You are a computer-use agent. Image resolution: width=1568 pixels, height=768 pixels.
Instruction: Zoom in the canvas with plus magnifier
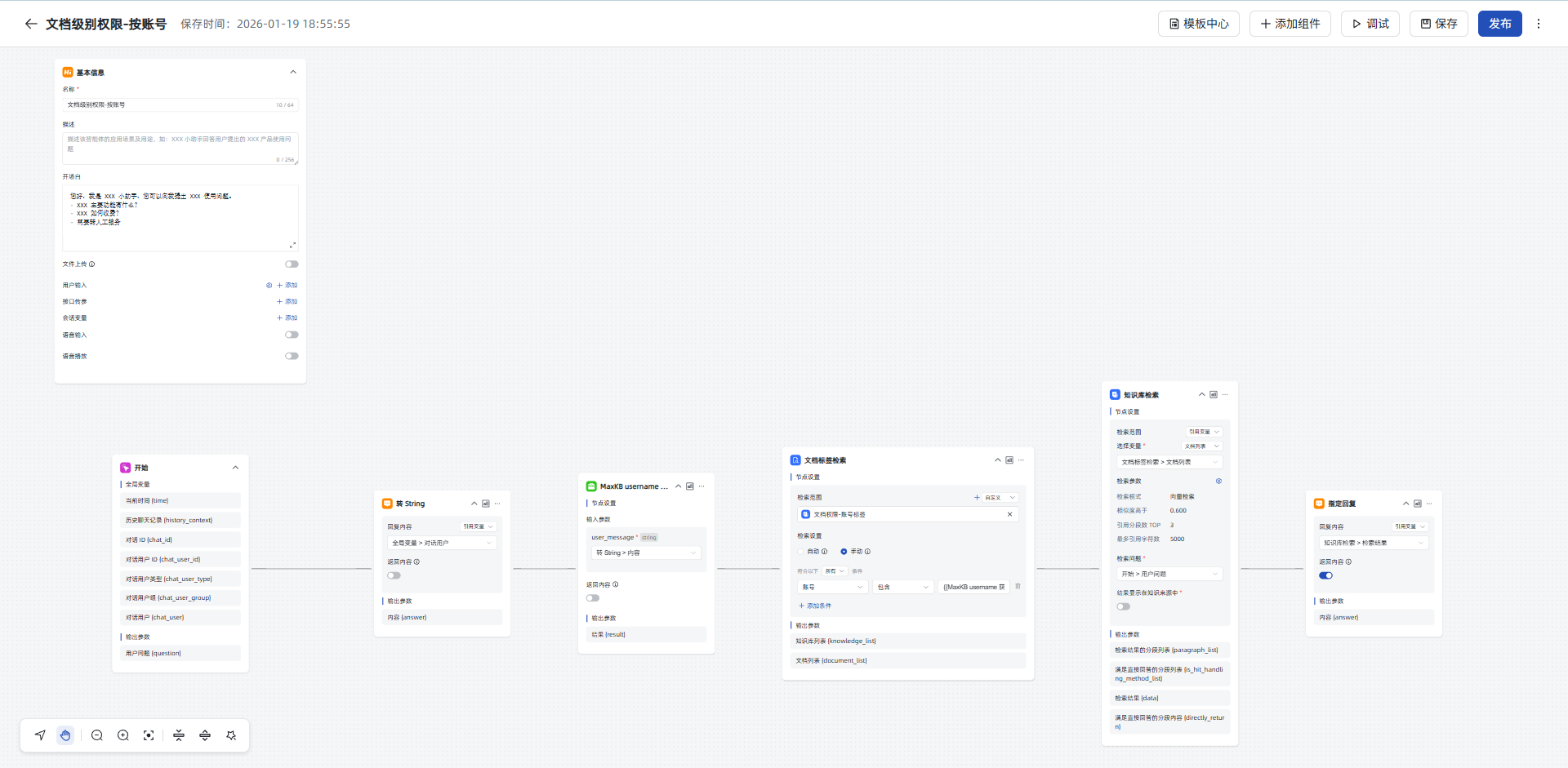coord(123,735)
